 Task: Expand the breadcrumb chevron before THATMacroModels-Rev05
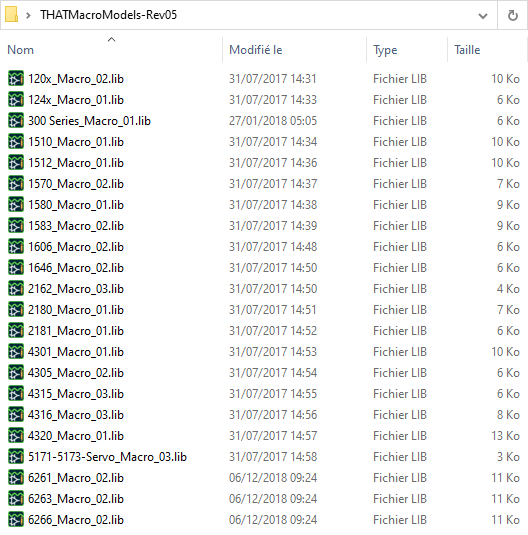(28, 15)
